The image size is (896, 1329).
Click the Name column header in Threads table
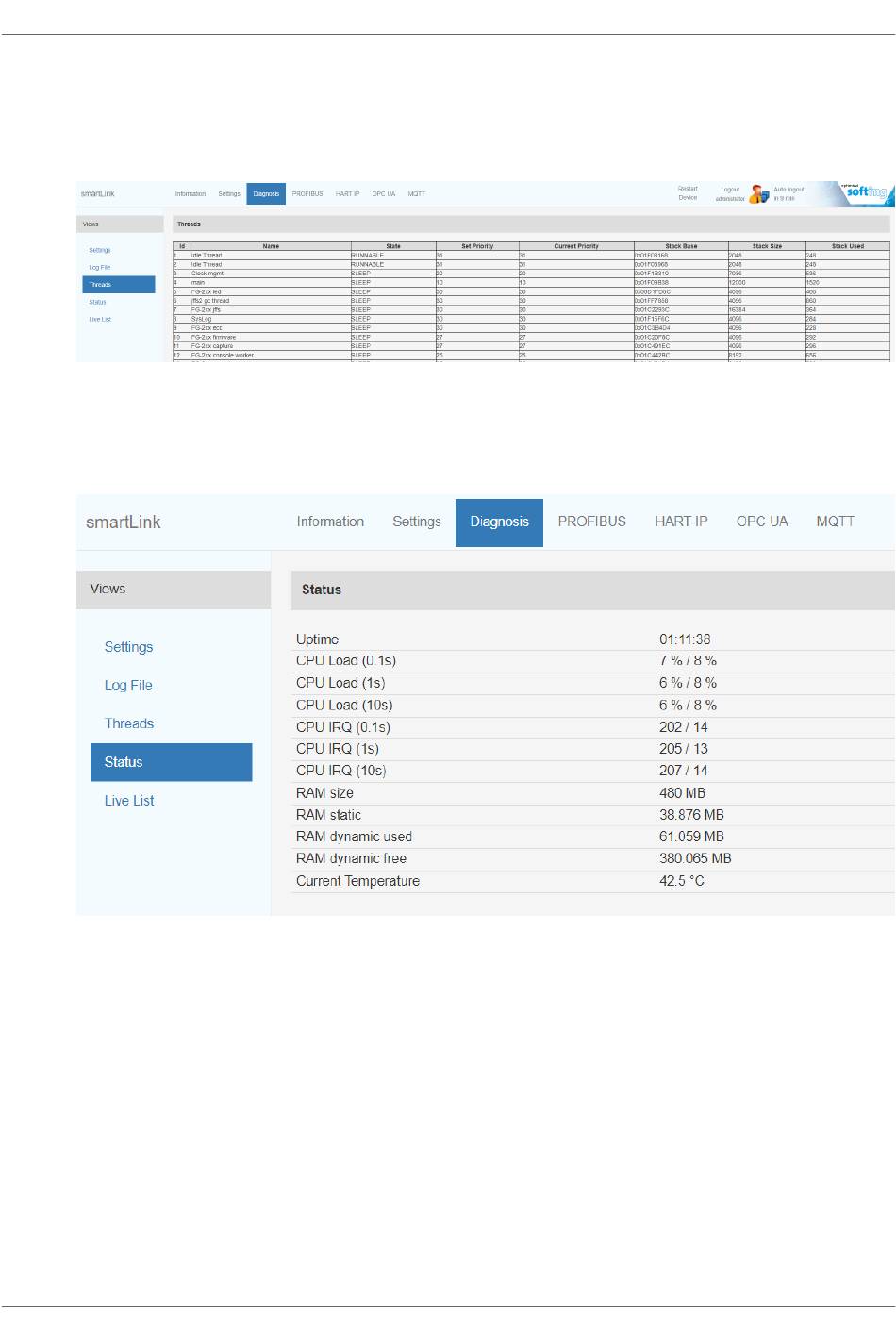coord(271,246)
